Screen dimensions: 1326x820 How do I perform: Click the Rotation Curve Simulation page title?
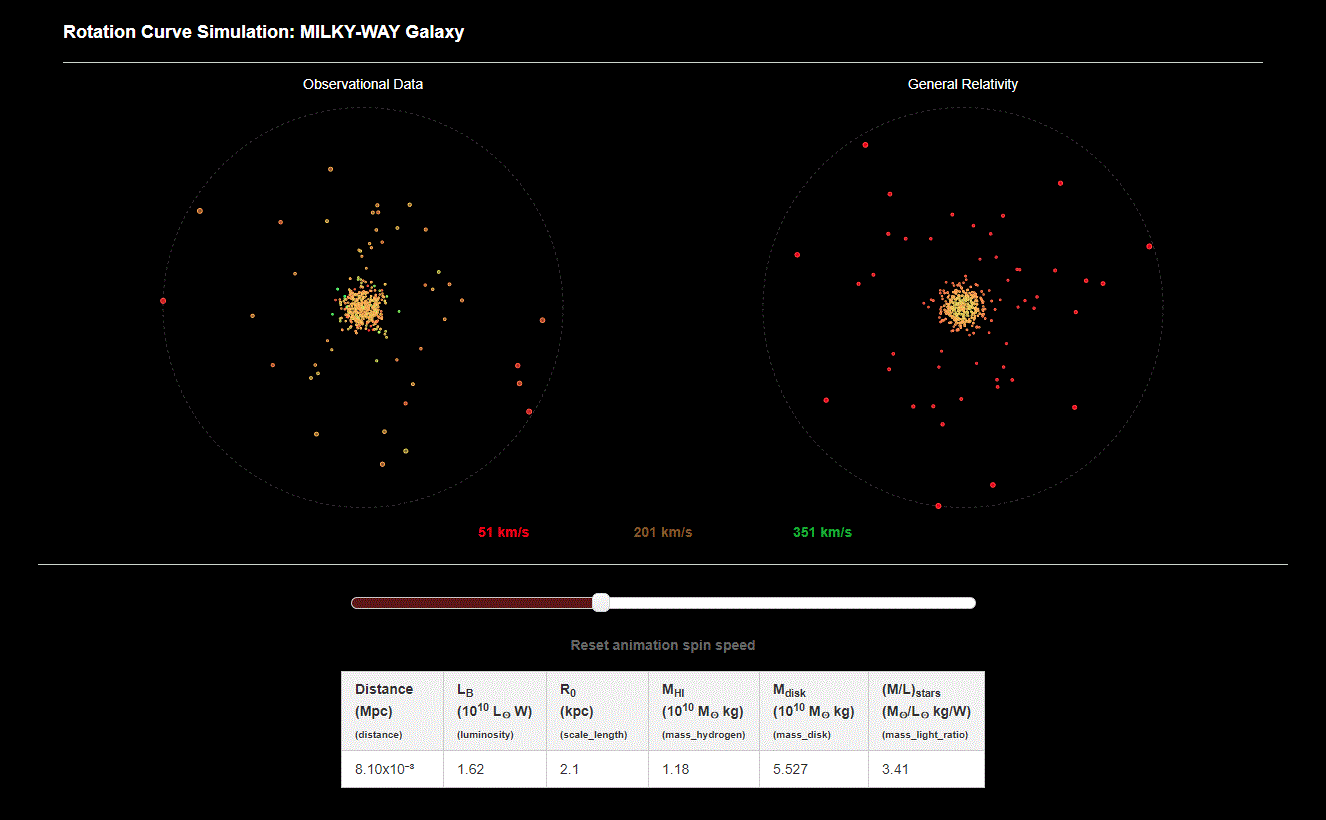coord(263,32)
